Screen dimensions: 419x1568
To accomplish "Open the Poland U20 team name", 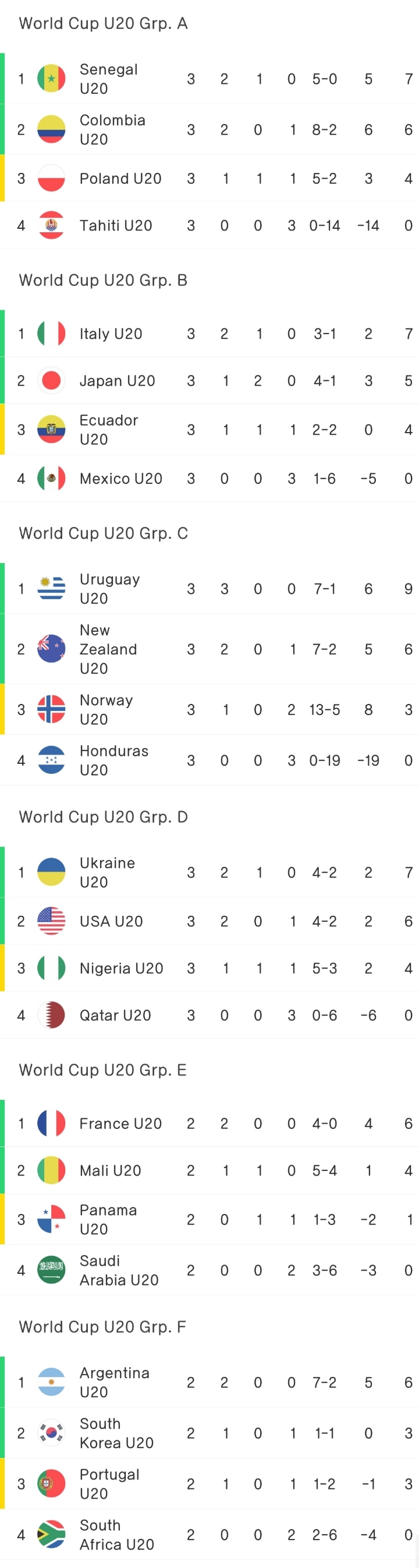I will [120, 178].
